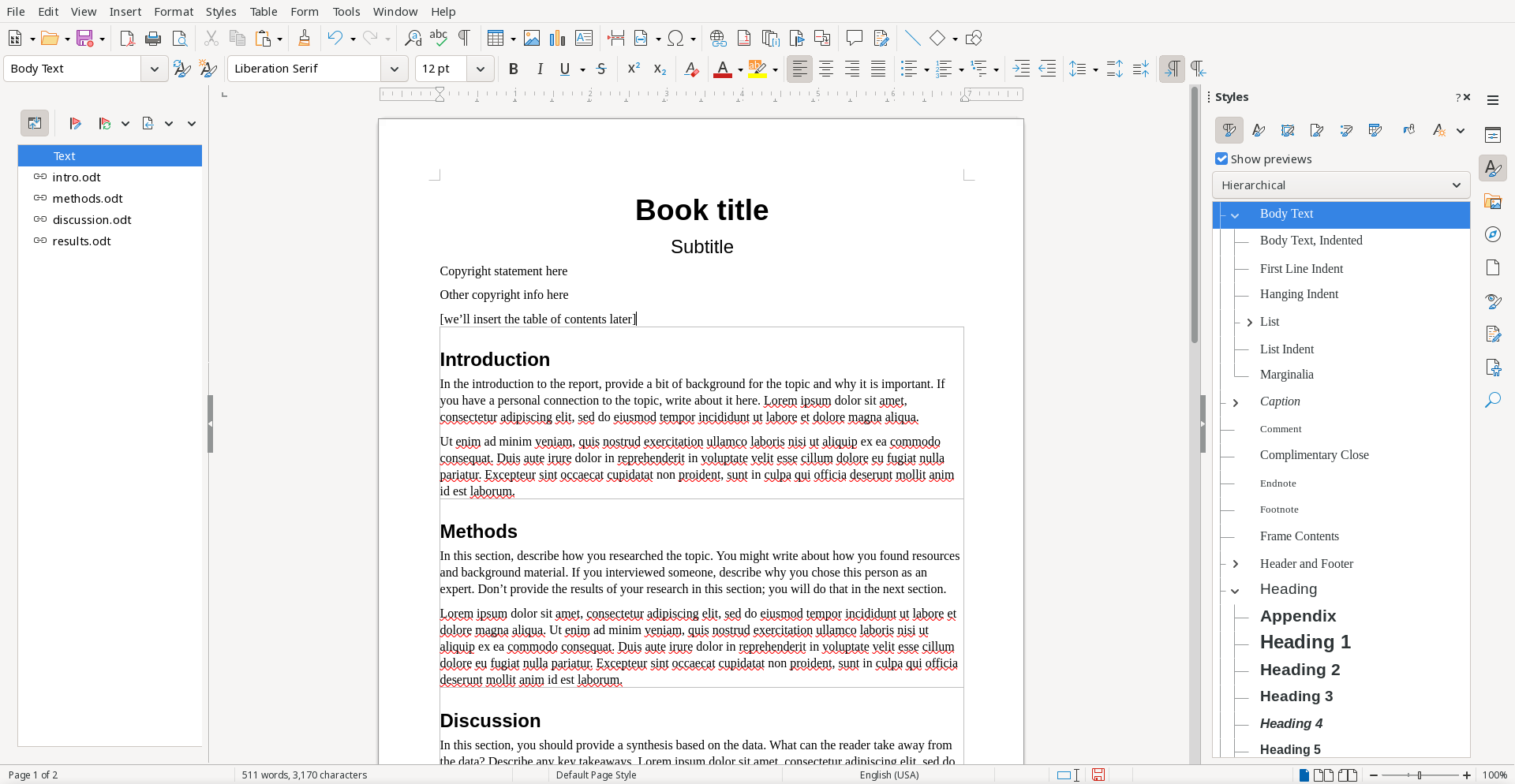
Task: Open the Gallery sidebar deck
Action: tap(1493, 202)
